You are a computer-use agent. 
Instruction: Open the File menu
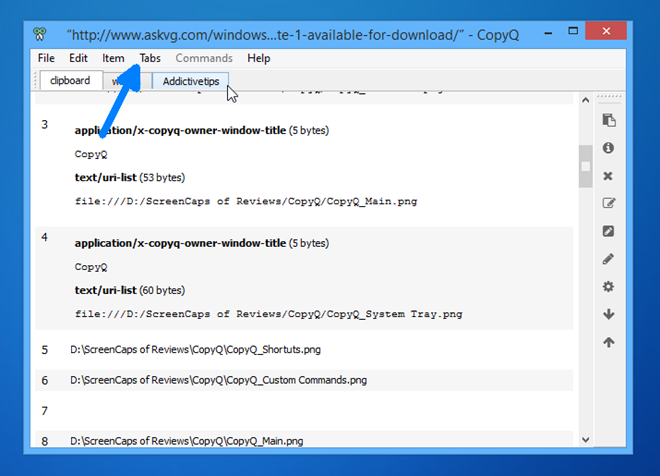coord(46,58)
